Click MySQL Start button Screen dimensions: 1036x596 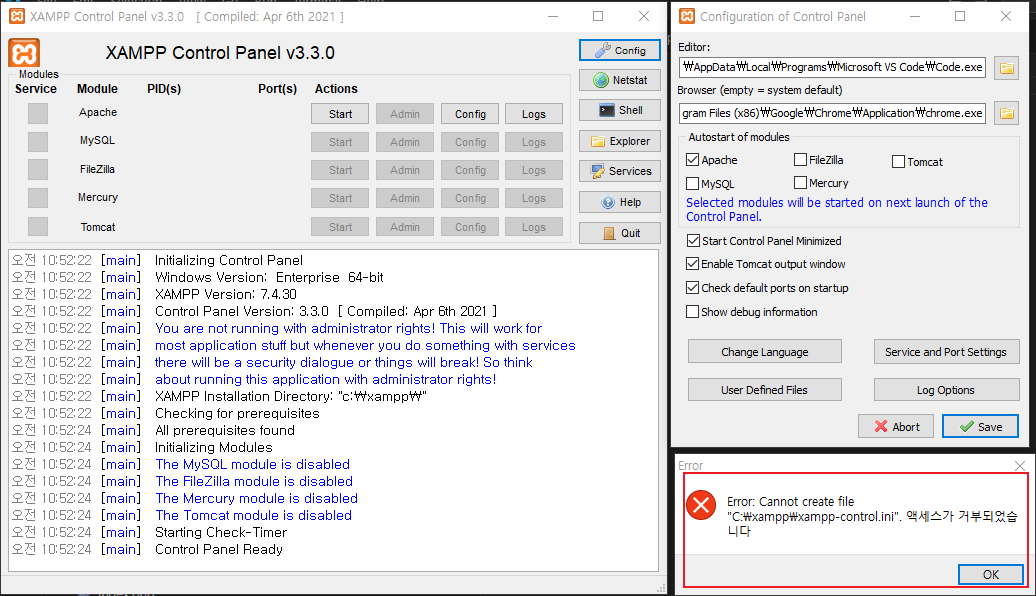340,141
